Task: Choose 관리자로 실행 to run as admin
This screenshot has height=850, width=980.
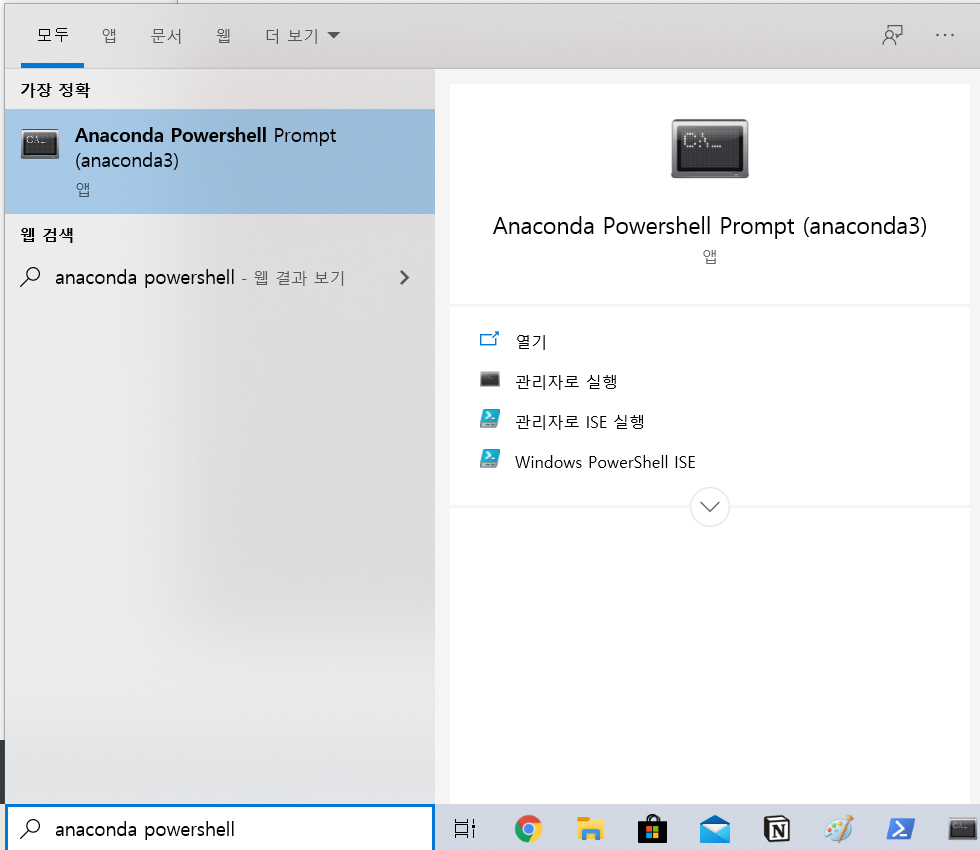Action: [x=565, y=381]
